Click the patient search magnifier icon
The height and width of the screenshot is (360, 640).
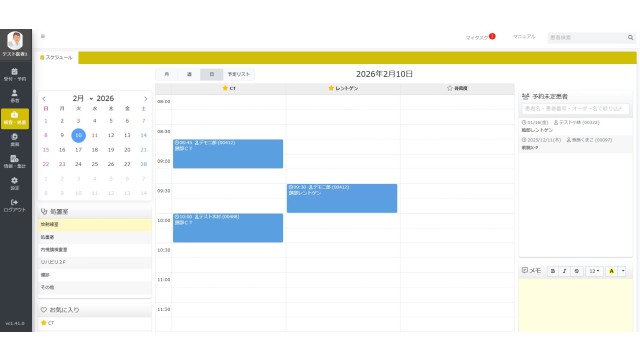(631, 38)
